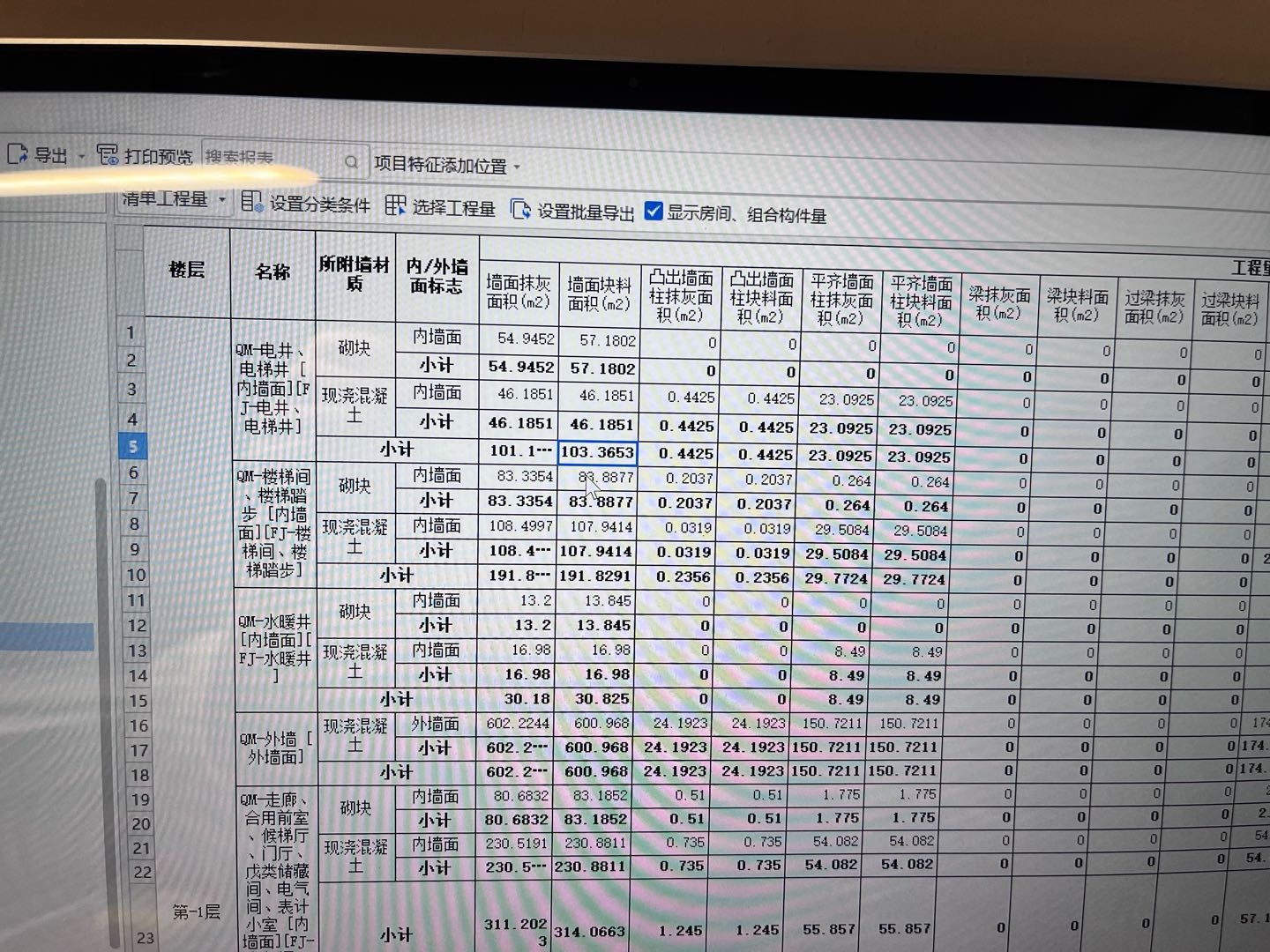Click cell 80.6832 in row 19

tap(516, 795)
